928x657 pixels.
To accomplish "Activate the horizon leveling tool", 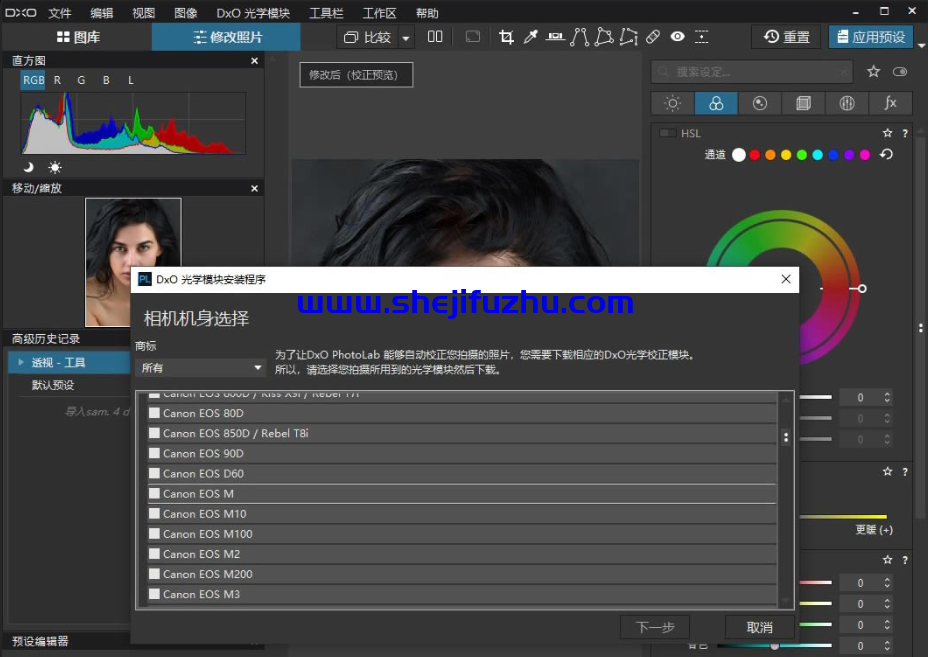I will (x=555, y=37).
